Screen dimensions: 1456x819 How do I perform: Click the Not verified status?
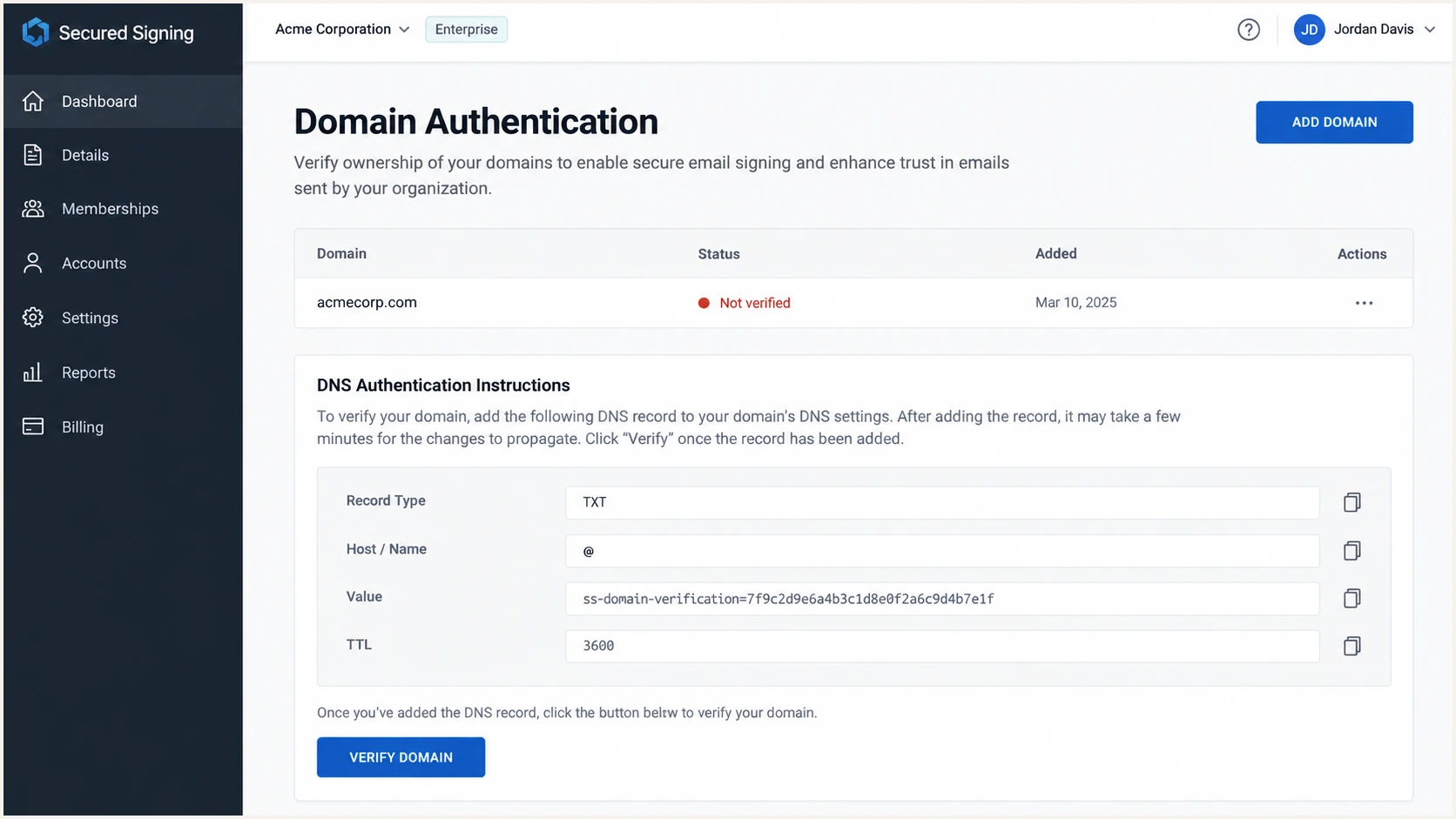(x=745, y=303)
